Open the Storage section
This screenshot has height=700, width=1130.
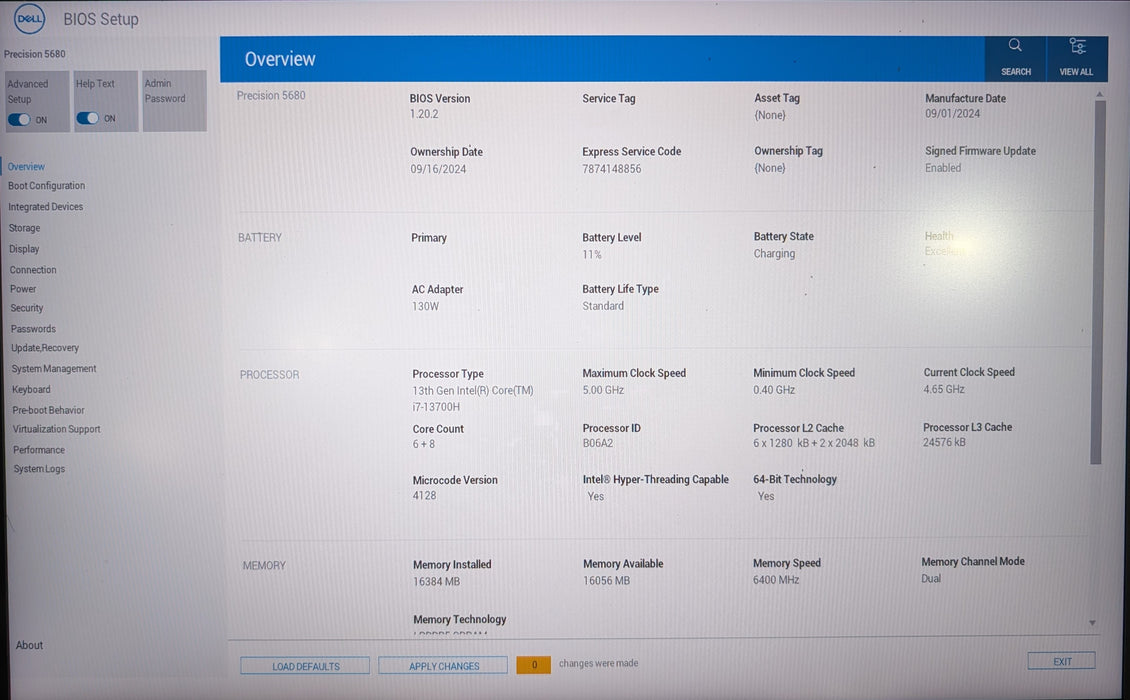pyautogui.click(x=25, y=228)
